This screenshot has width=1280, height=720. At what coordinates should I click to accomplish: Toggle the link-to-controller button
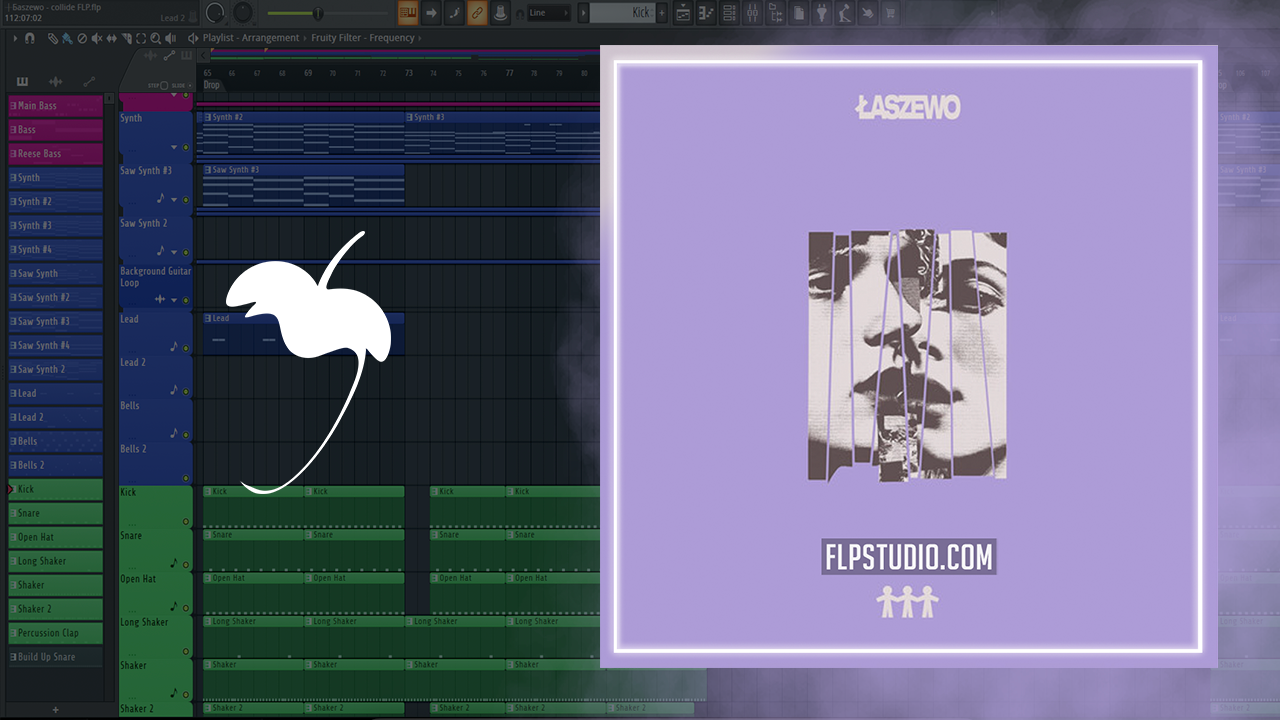477,13
